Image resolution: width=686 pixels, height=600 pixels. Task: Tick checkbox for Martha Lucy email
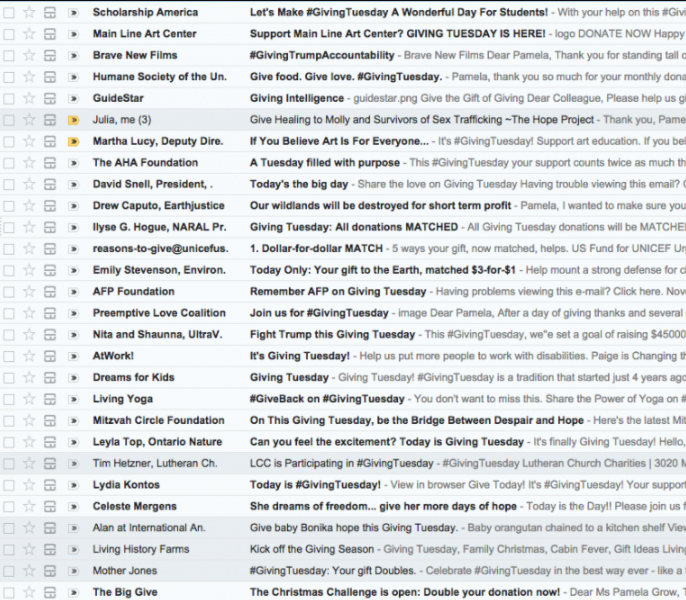coord(9,141)
